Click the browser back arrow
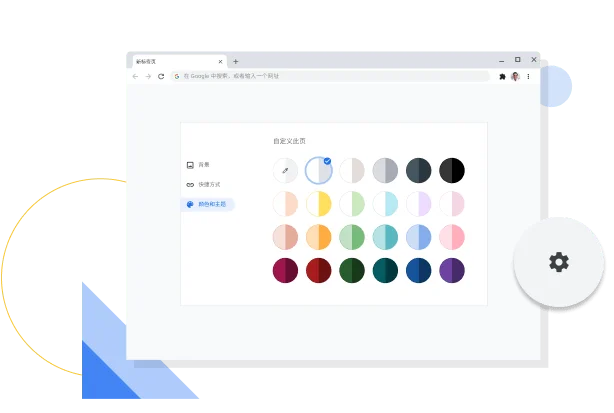This screenshot has width=614, height=413. click(x=135, y=76)
